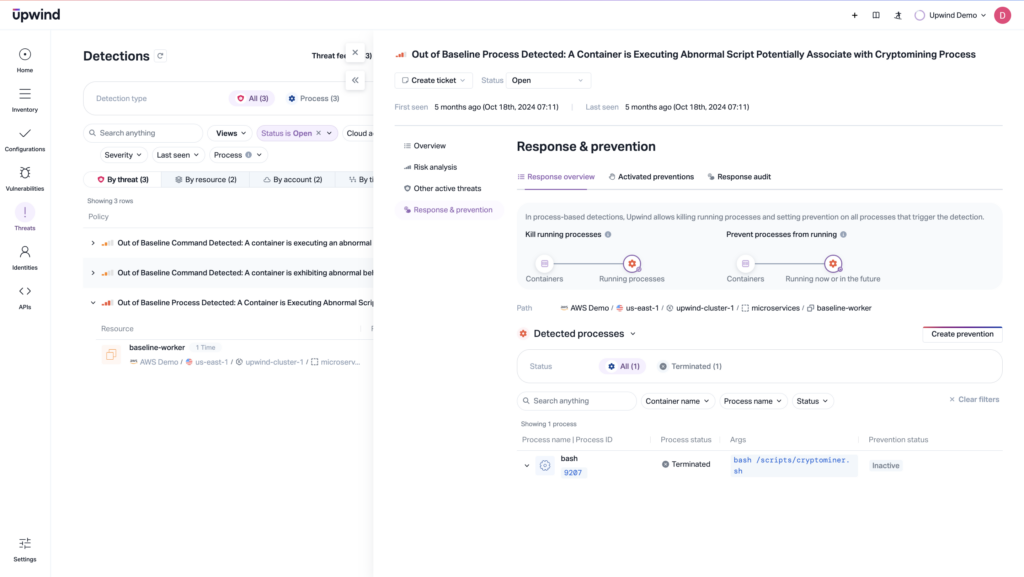Screen dimensions: 1024x577
Task: Close the detection detail panel
Action: tap(355, 53)
